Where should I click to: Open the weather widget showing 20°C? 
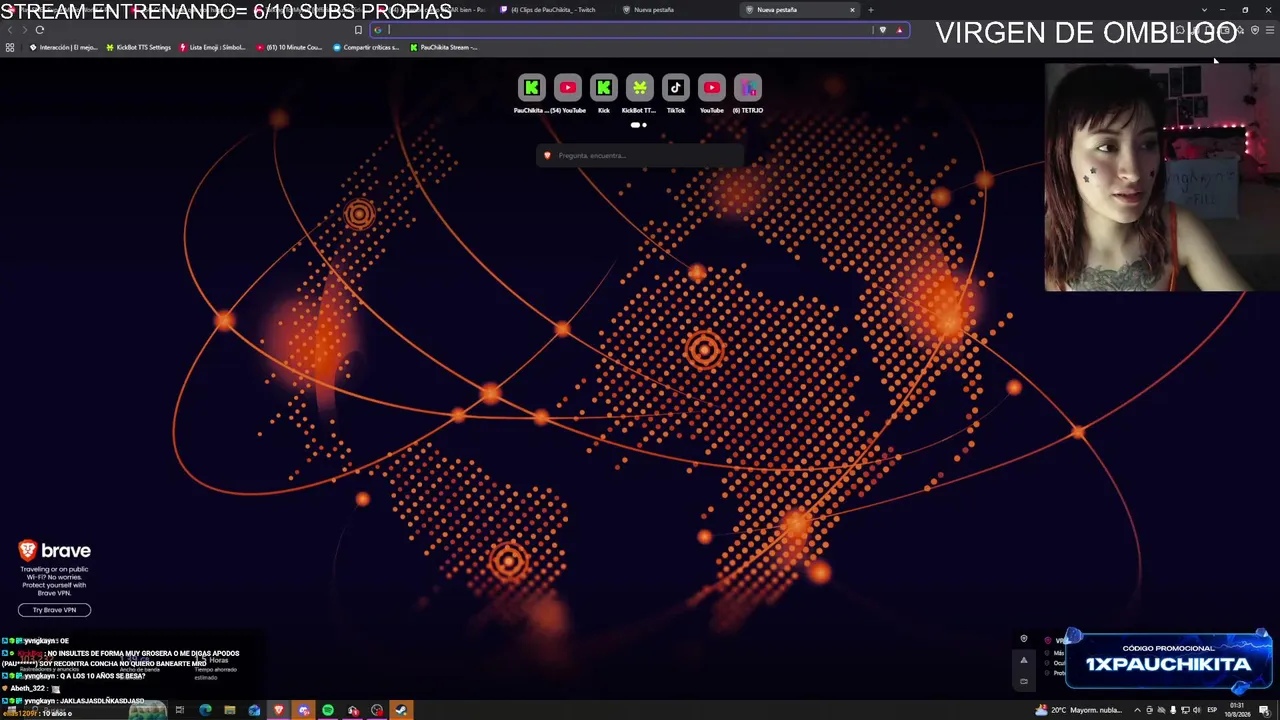point(1081,710)
